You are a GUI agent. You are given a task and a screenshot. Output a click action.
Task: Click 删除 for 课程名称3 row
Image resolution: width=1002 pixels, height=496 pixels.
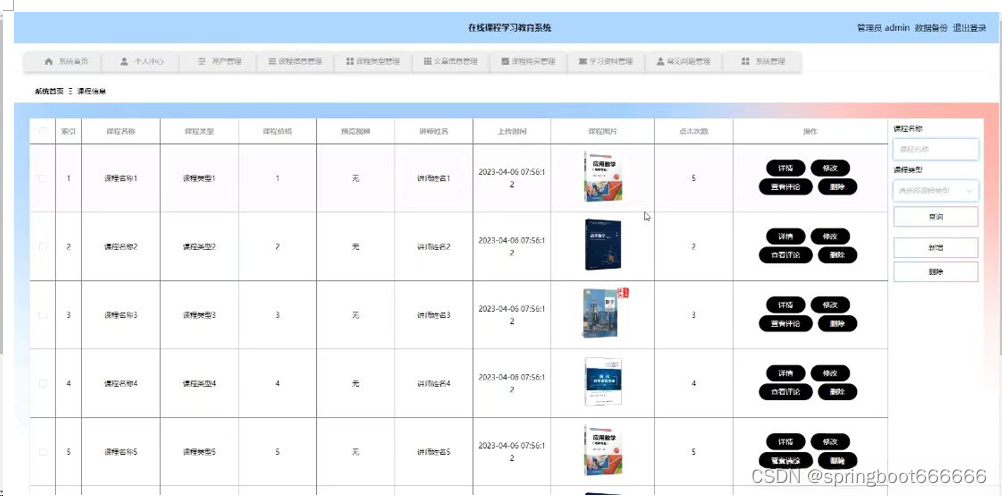point(837,323)
